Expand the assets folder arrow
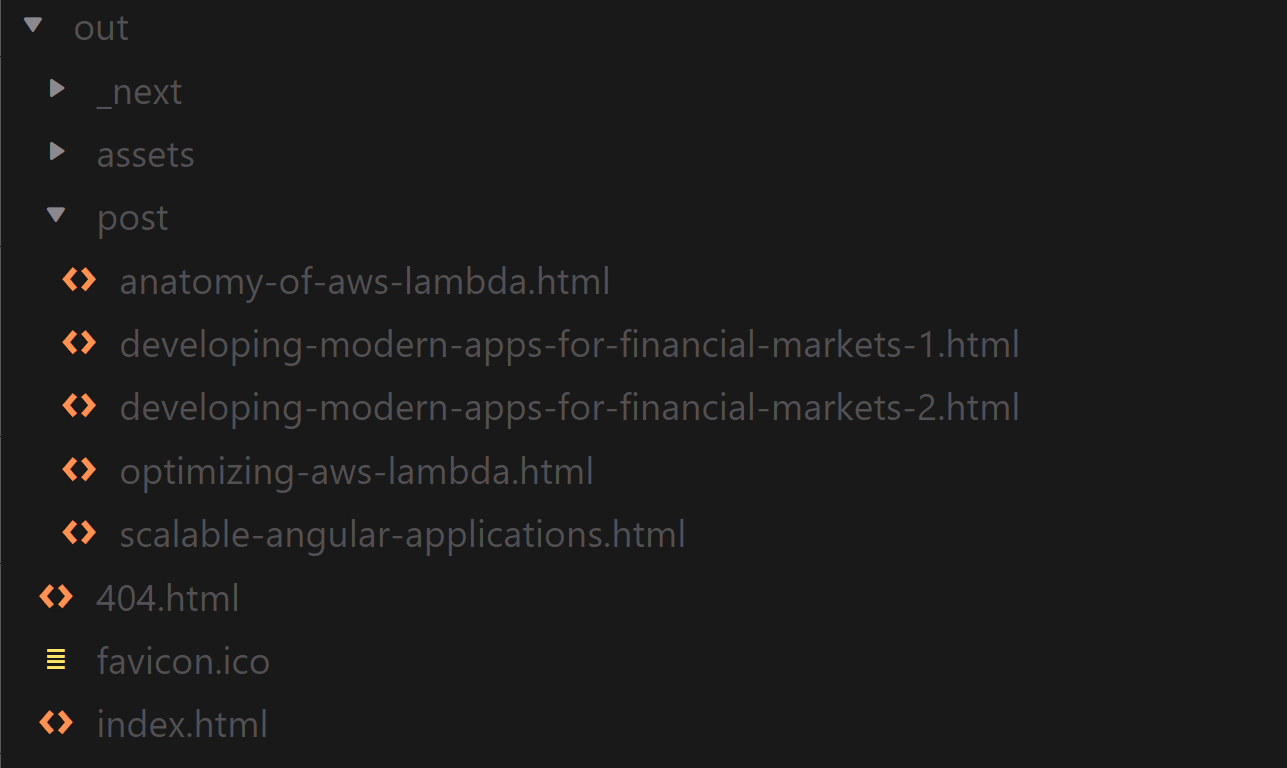 pyautogui.click(x=57, y=152)
